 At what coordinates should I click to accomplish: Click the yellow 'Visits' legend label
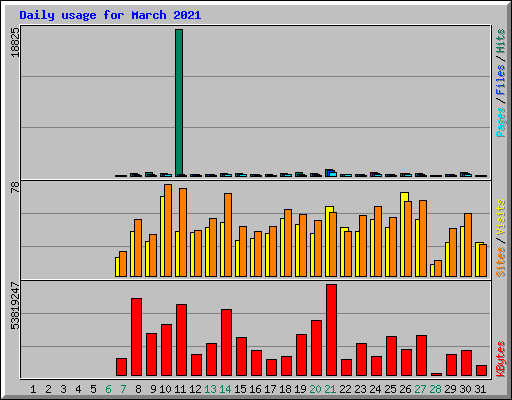tap(500, 218)
